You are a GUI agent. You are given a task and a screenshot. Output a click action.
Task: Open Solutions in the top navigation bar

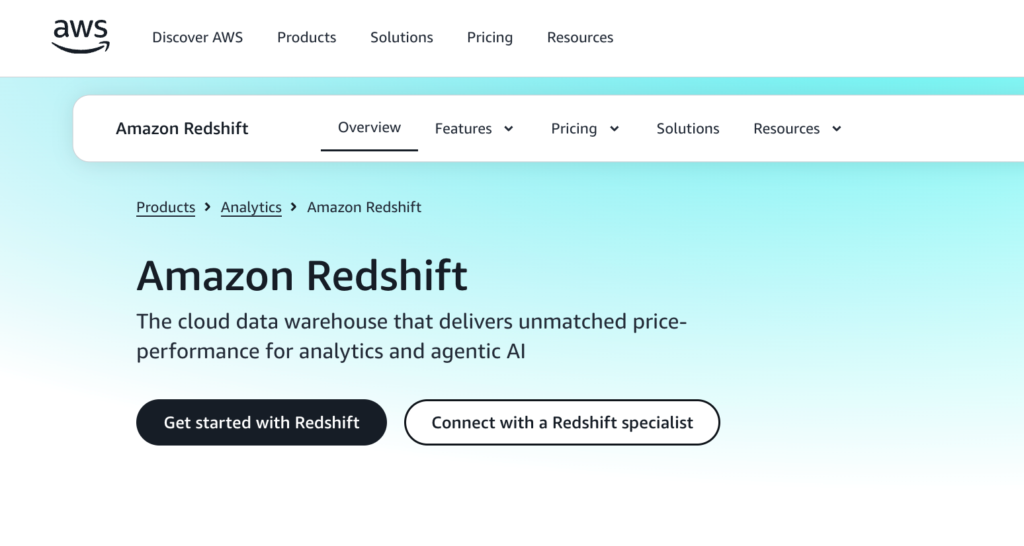pos(401,38)
